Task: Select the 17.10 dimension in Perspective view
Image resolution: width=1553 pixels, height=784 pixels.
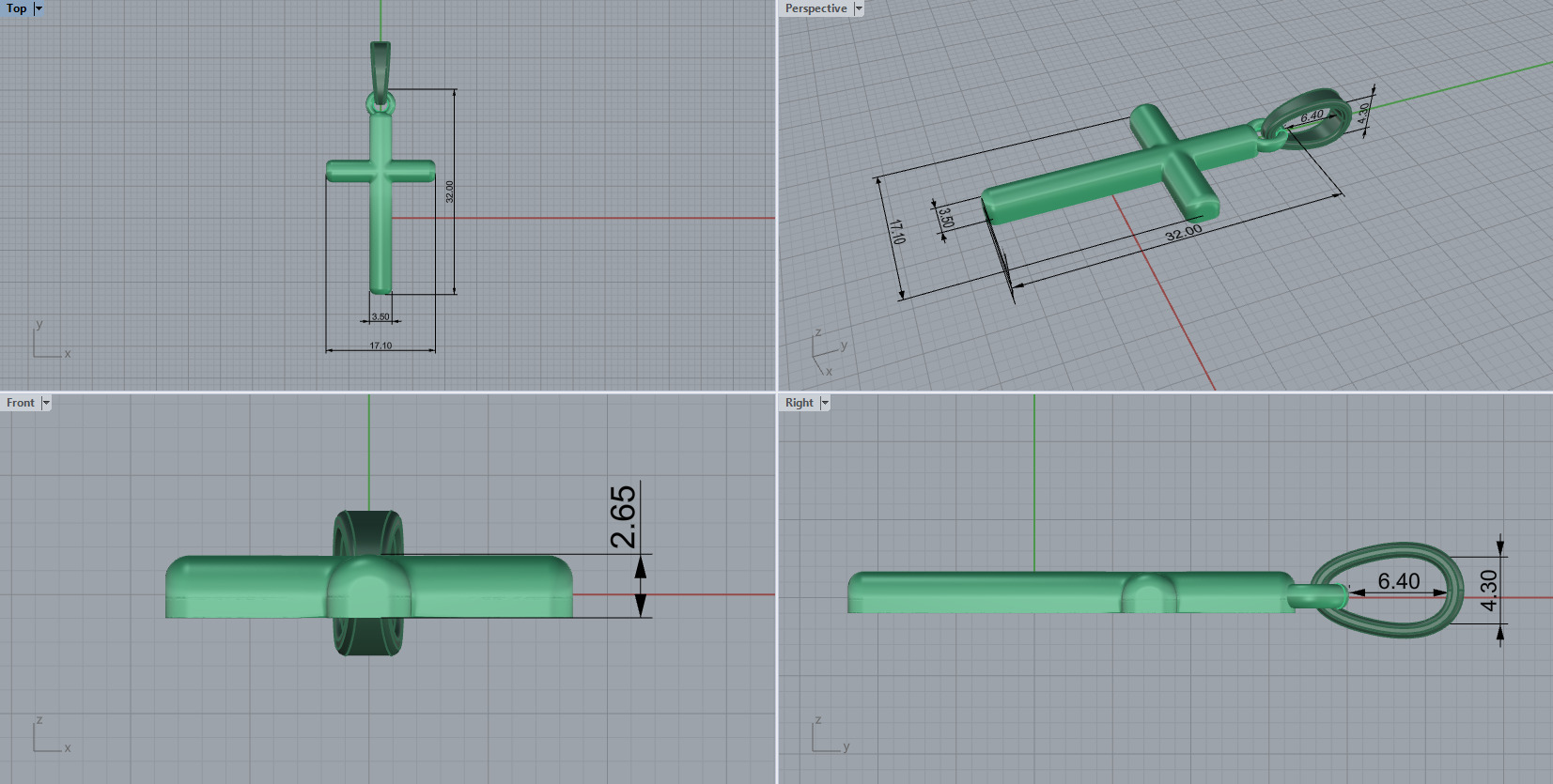Action: coord(897,232)
